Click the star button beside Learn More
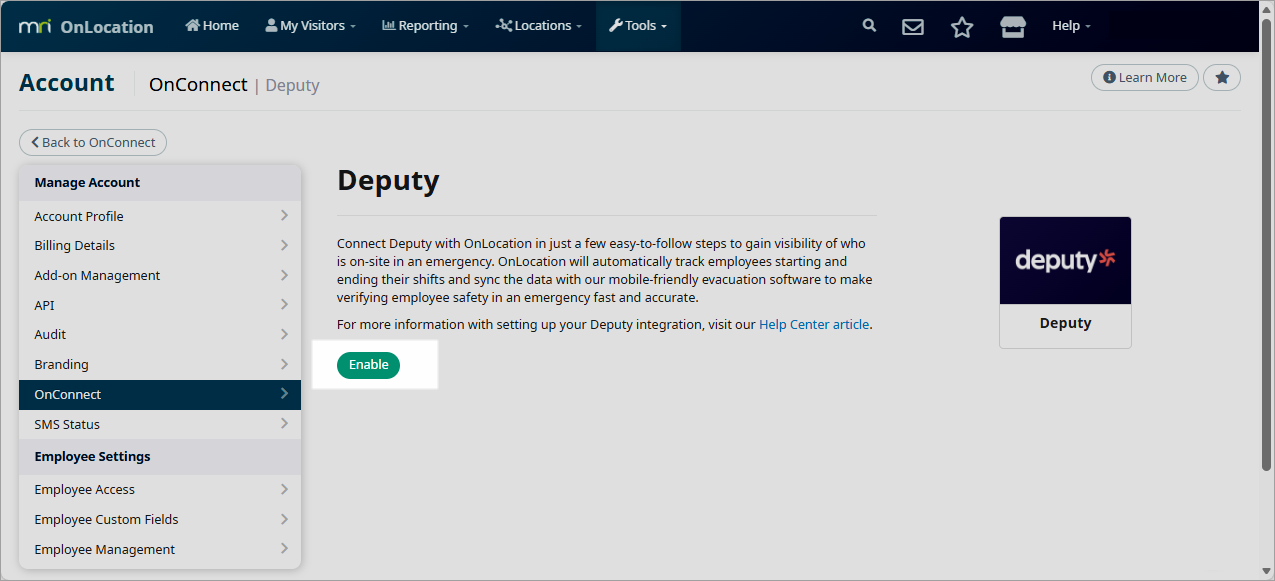This screenshot has width=1275, height=581. click(x=1222, y=78)
